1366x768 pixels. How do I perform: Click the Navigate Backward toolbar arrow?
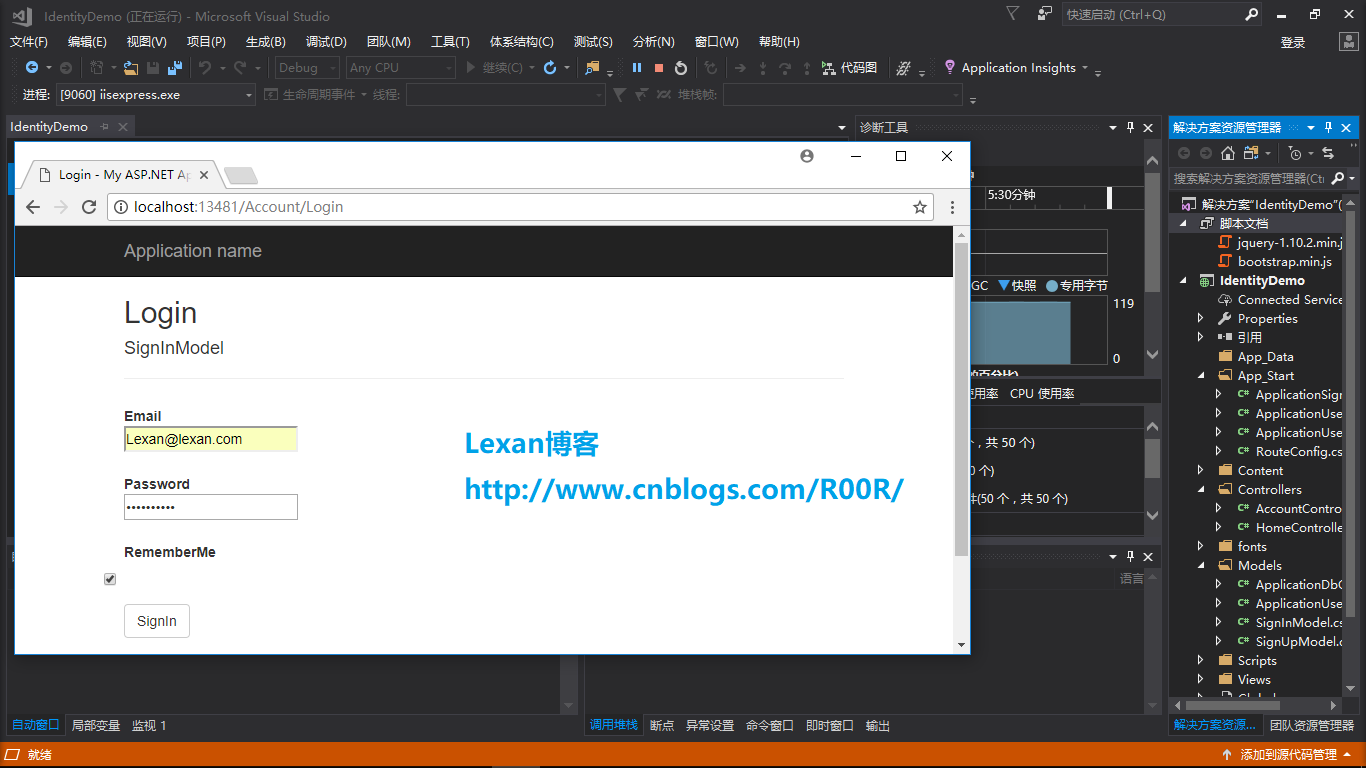32,68
